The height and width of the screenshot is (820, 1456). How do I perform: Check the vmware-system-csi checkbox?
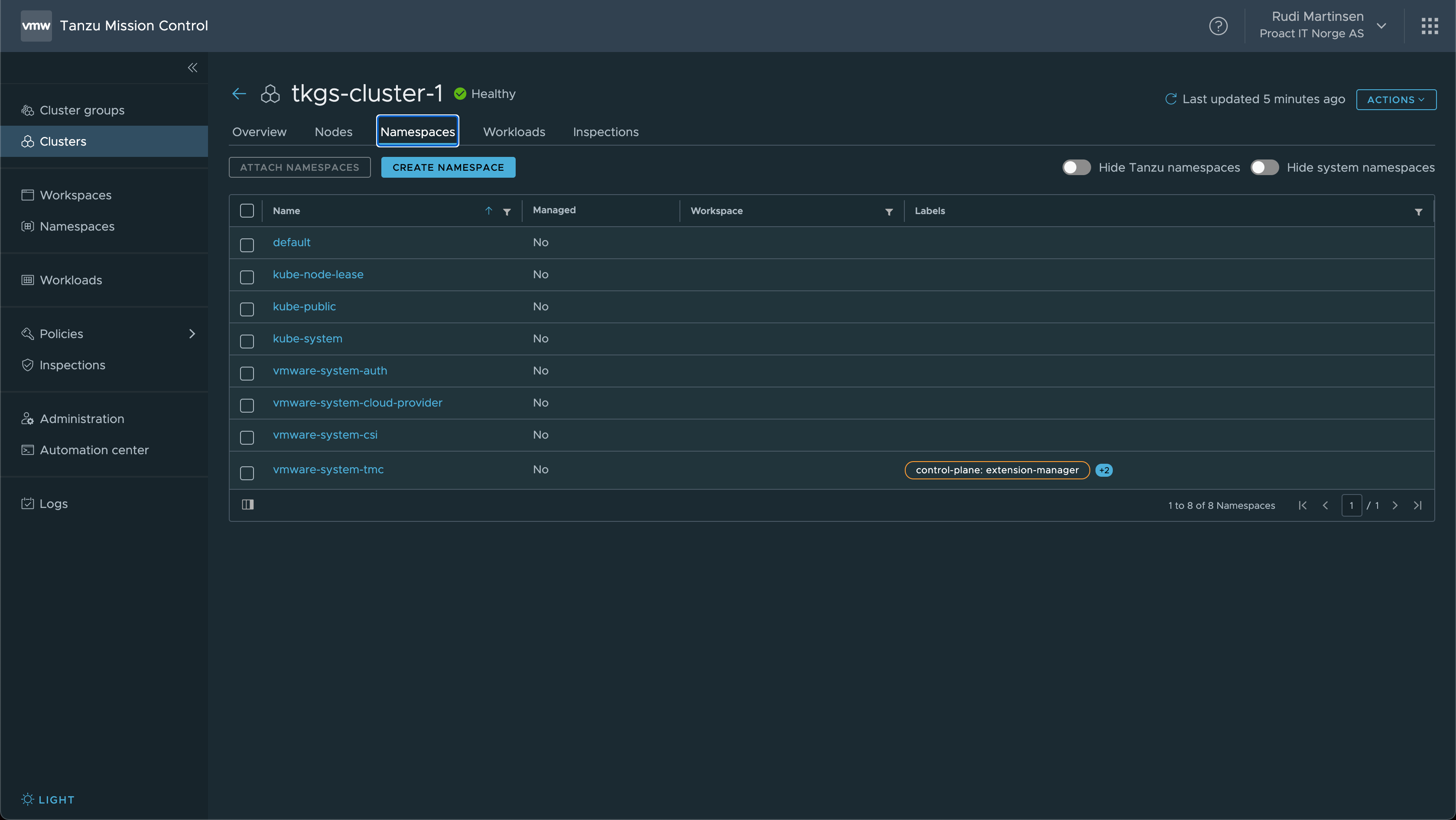click(247, 438)
